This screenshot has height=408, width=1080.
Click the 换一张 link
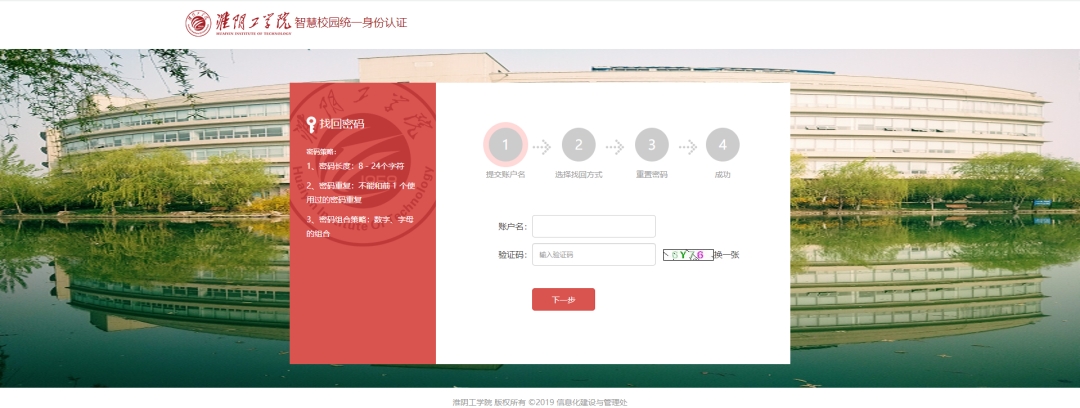(x=727, y=255)
